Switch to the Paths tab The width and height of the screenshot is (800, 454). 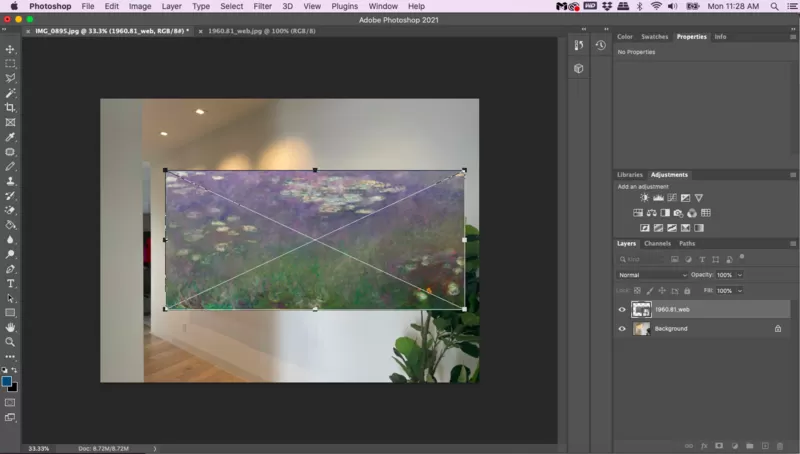pos(687,244)
